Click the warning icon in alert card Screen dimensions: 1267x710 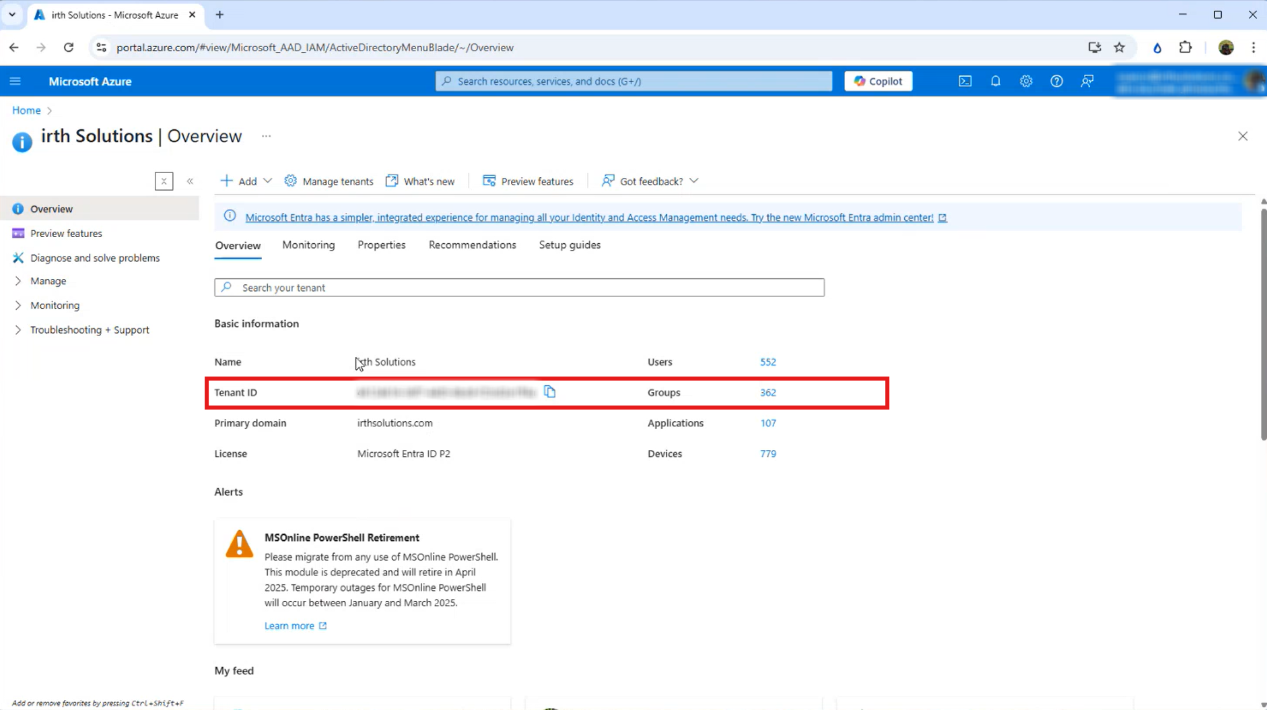pyautogui.click(x=239, y=544)
